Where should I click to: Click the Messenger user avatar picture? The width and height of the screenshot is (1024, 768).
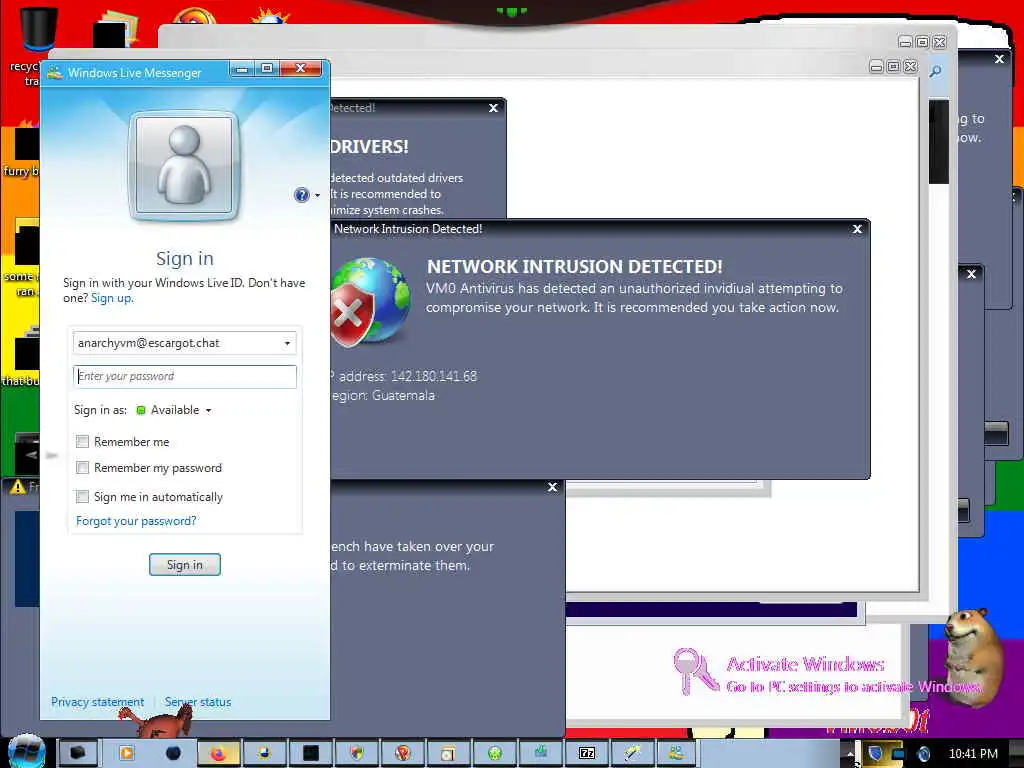[x=185, y=166]
